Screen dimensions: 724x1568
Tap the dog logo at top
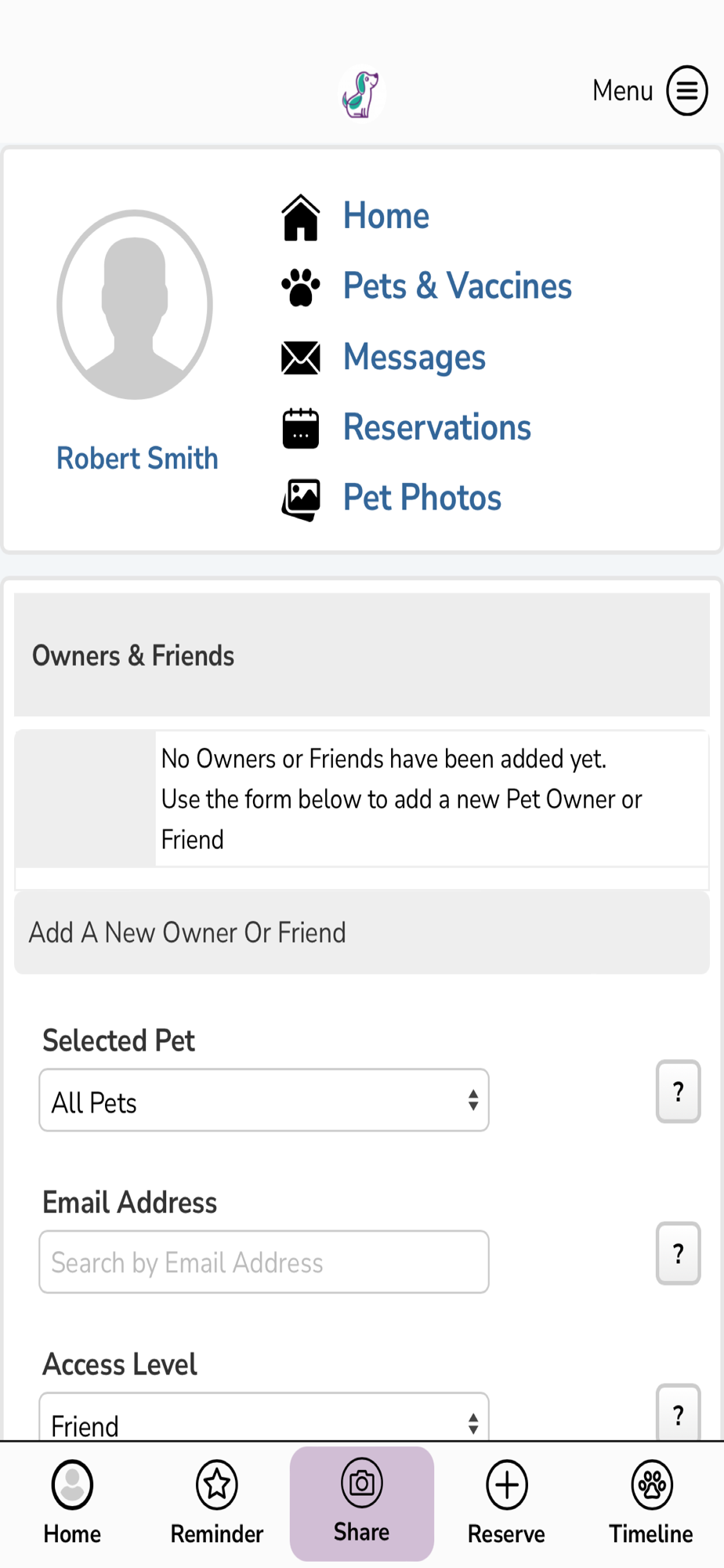[361, 94]
